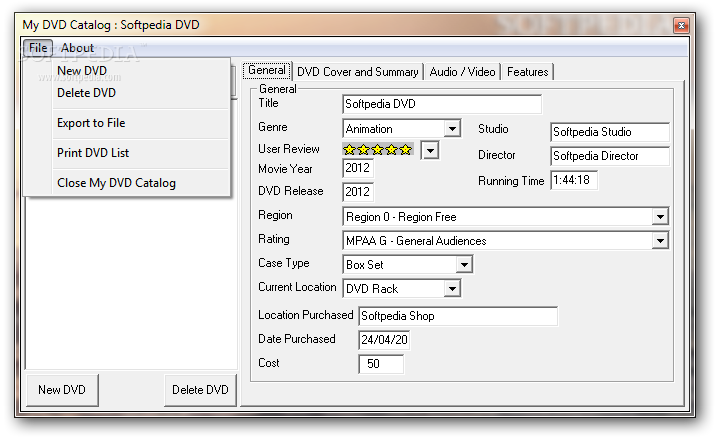Select Print DVD List menu entry
The height and width of the screenshot is (438, 716).
[93, 153]
